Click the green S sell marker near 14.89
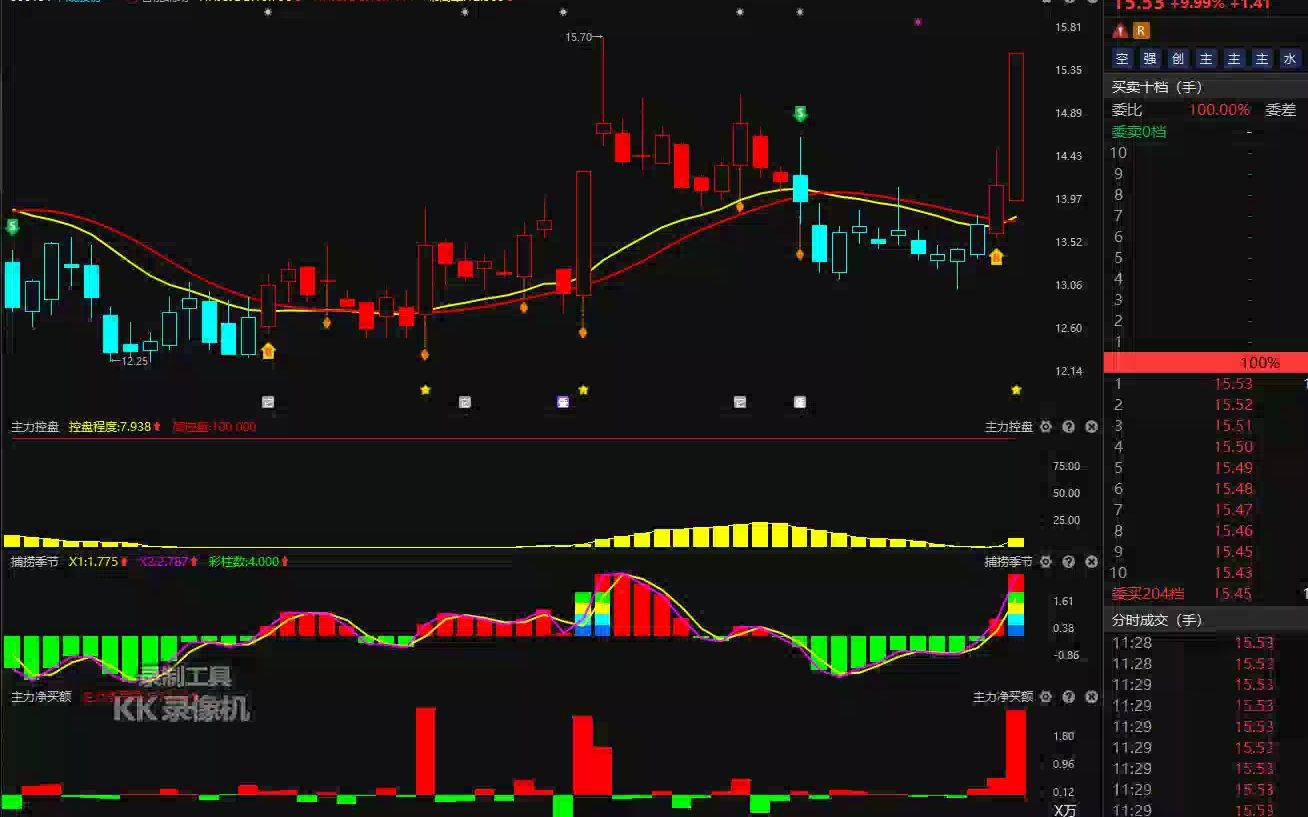This screenshot has width=1308, height=817. coord(800,114)
